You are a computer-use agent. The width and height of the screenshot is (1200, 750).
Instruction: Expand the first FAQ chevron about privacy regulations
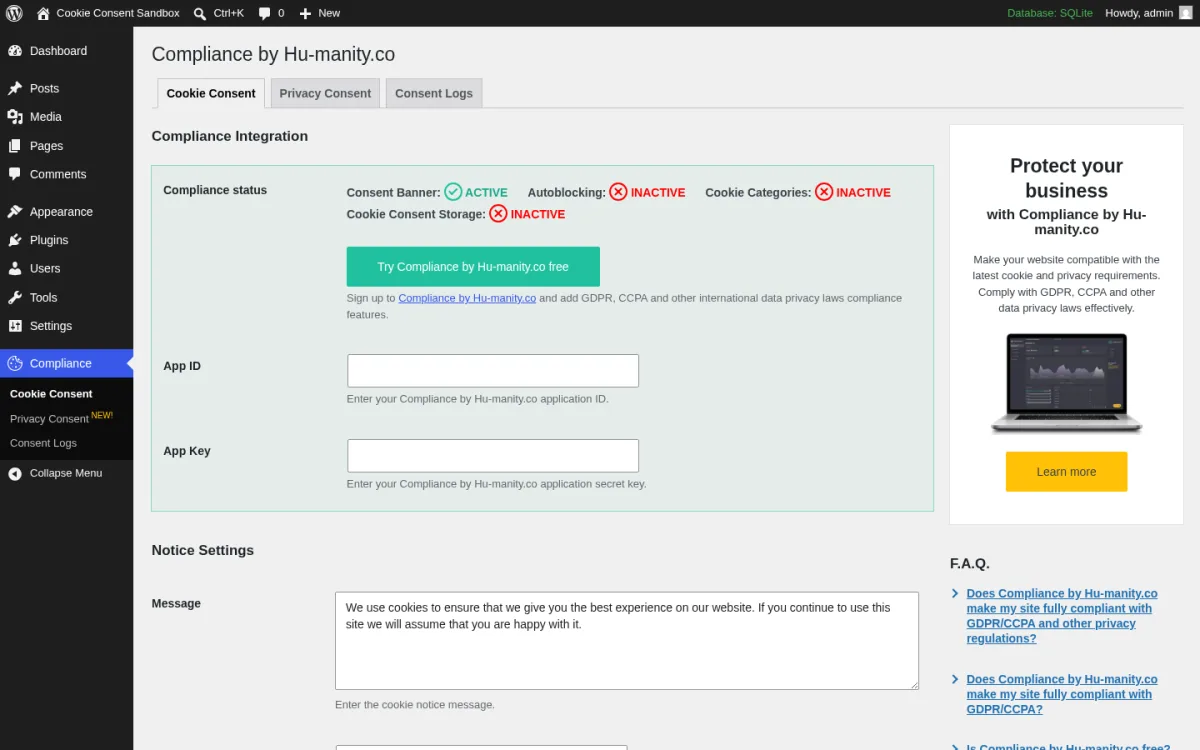pos(956,593)
